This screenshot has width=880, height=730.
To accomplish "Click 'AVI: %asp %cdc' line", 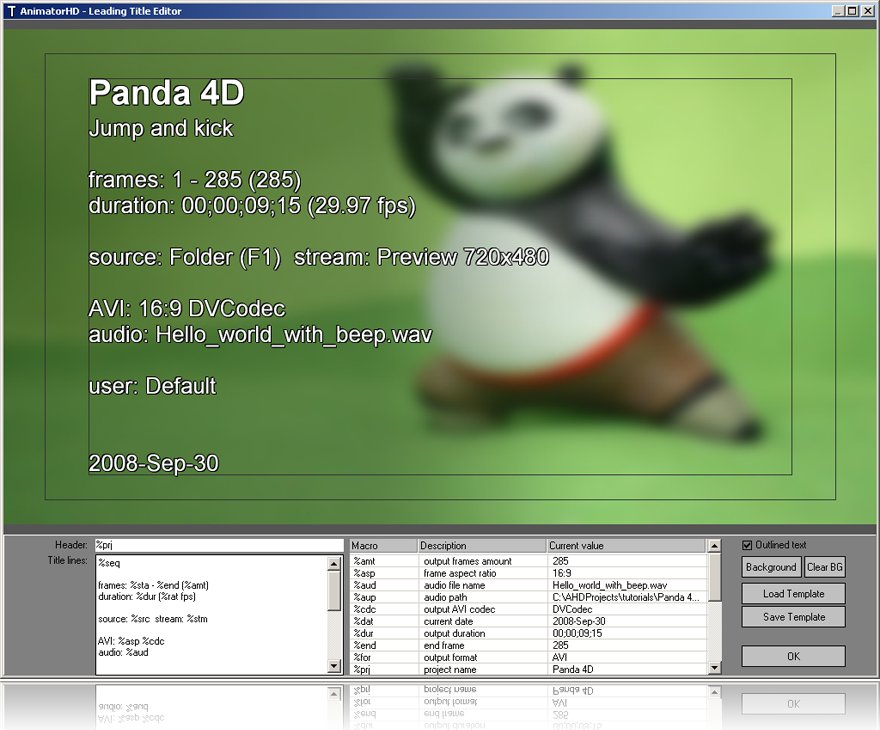I will [131, 641].
